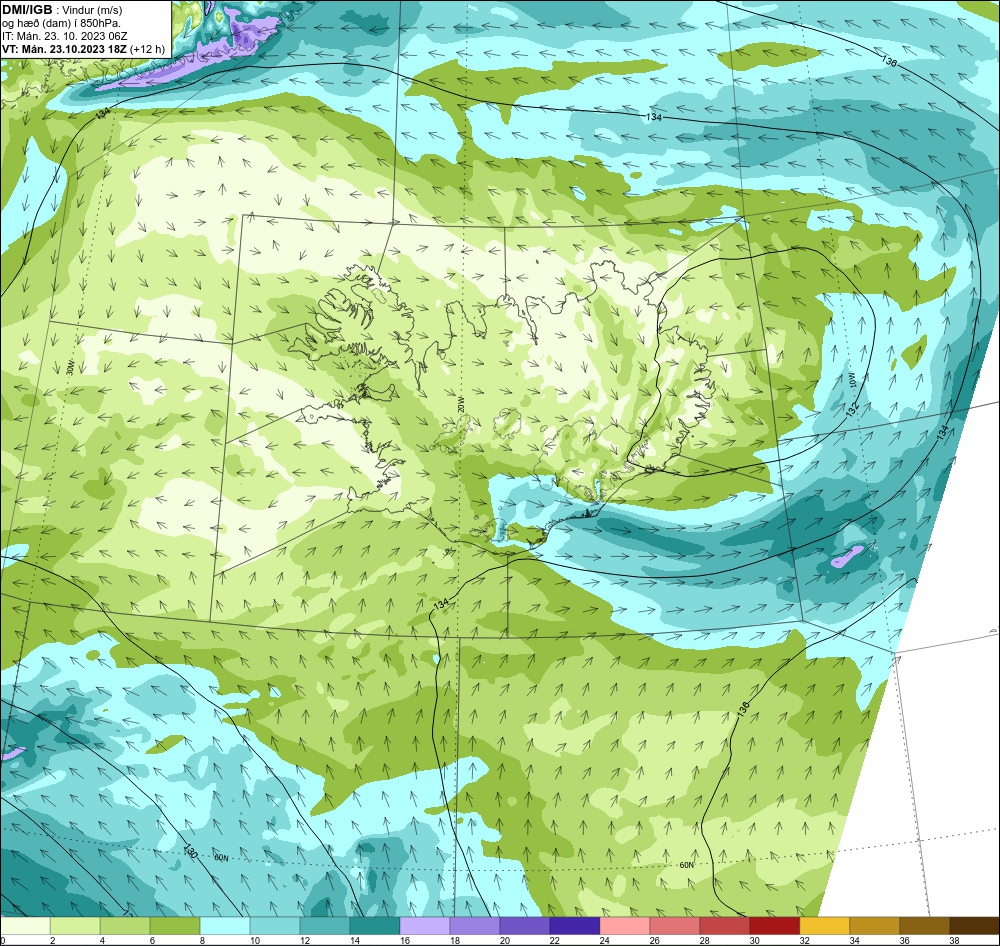Pick the light teal 10–12 m/s swatch
The image size is (1000, 946).
coord(275,926)
